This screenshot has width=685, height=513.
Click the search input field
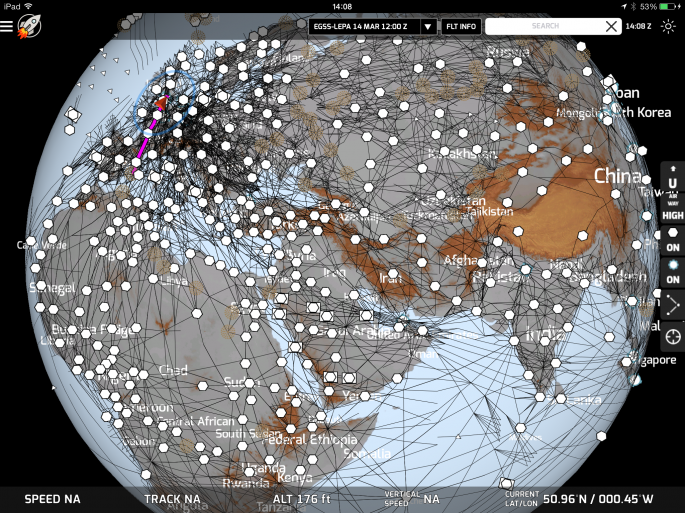click(x=545, y=27)
